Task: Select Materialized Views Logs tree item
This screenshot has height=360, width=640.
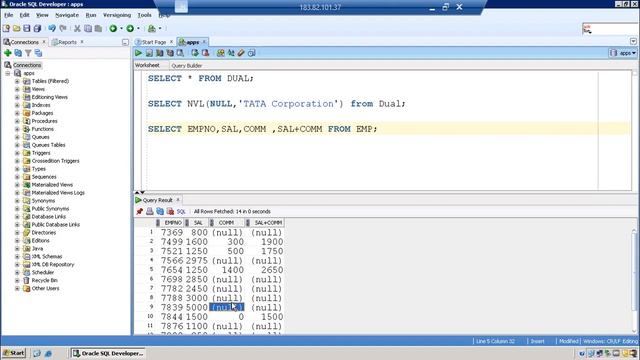Action: (58, 193)
